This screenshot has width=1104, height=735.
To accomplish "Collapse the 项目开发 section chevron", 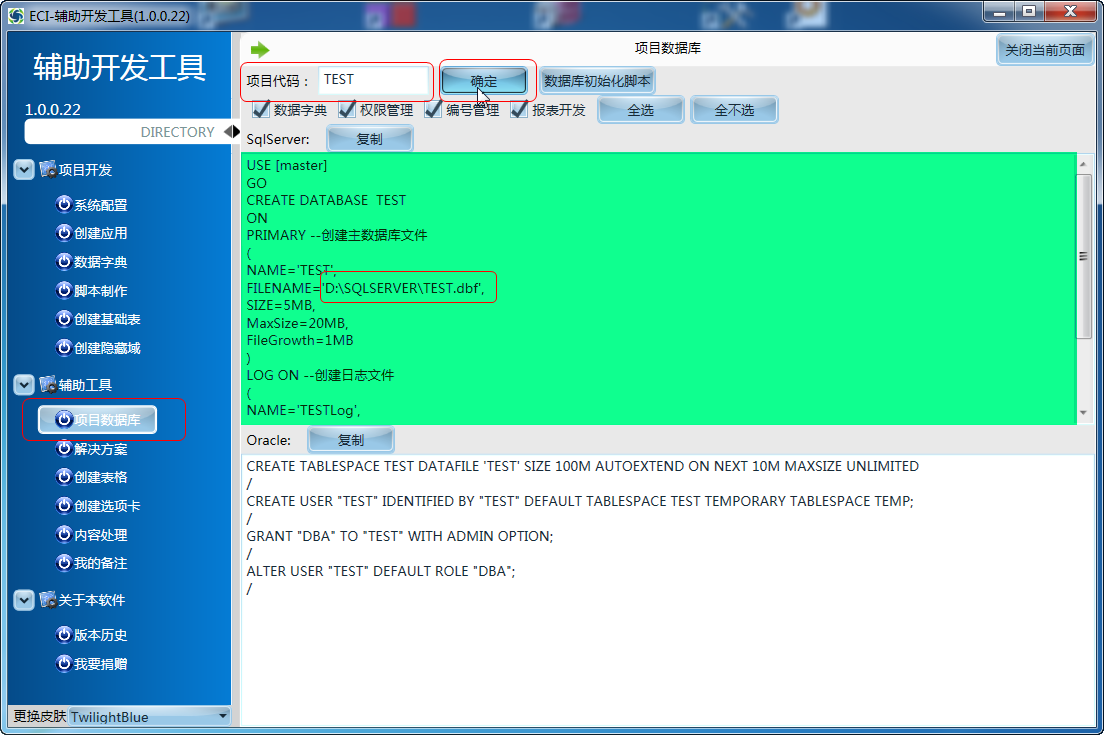I will point(24,170).
